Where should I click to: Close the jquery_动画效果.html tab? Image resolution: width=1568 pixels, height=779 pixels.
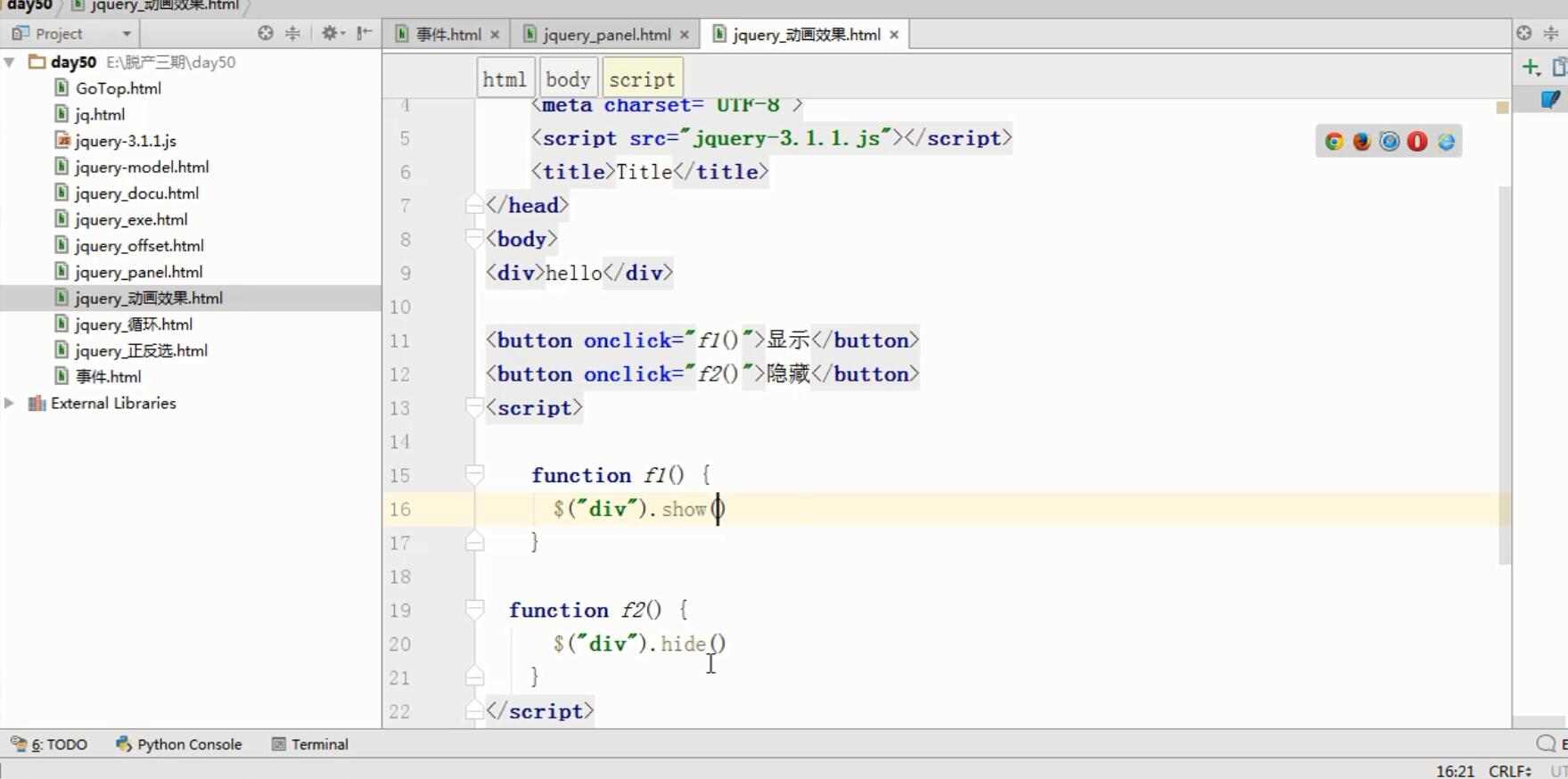pos(894,35)
